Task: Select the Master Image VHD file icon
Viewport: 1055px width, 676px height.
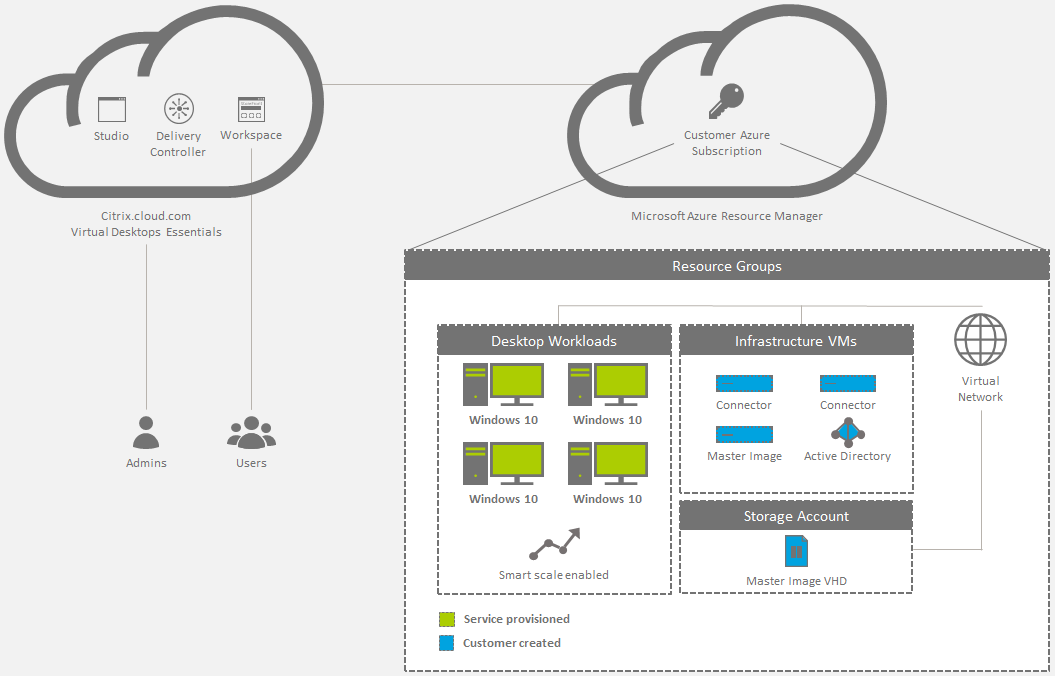Action: coord(797,552)
